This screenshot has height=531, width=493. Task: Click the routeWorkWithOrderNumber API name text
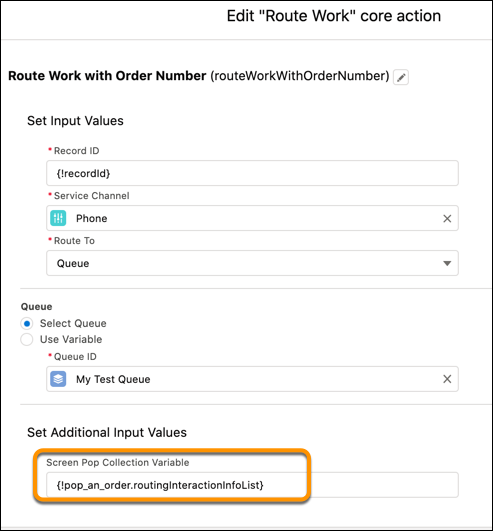tap(300, 76)
